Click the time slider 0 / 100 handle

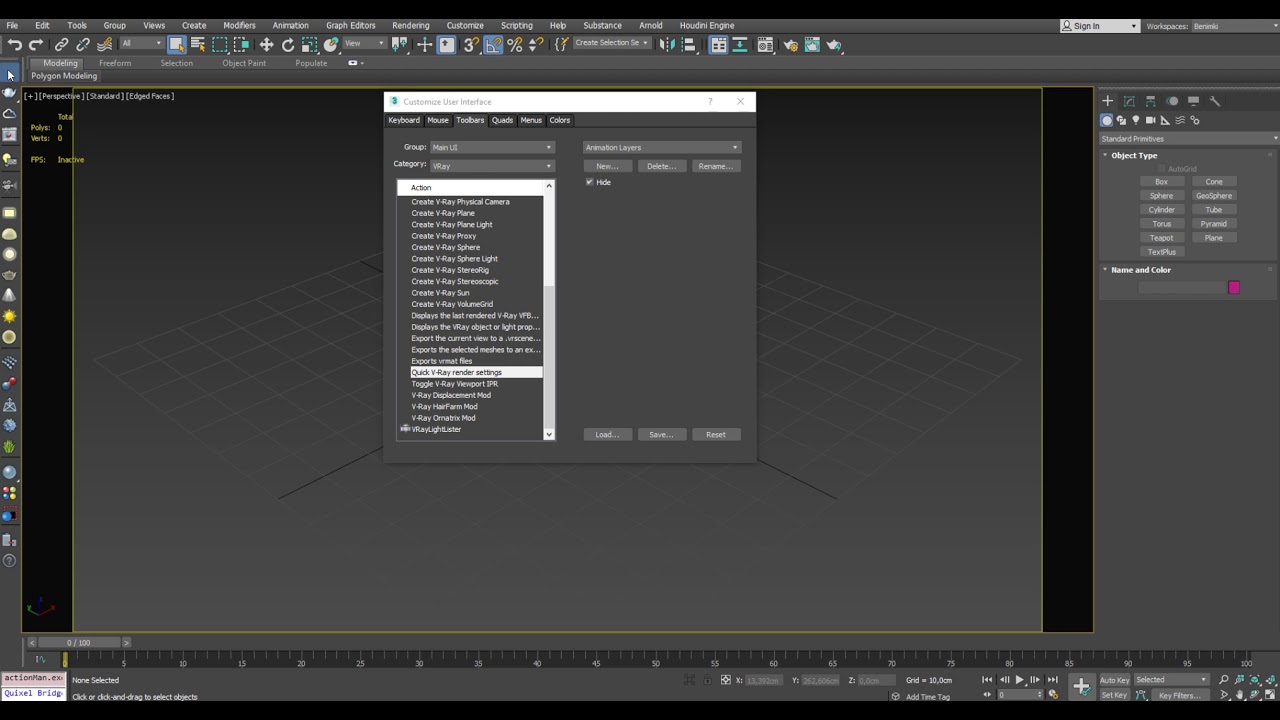point(79,642)
